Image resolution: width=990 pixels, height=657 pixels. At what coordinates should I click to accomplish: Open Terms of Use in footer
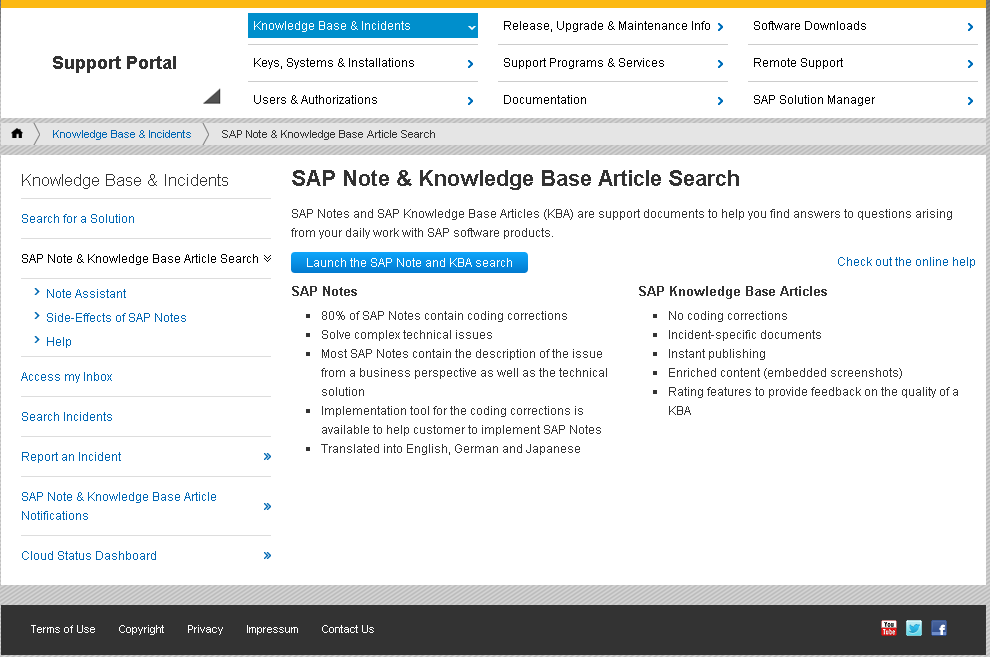(x=63, y=629)
